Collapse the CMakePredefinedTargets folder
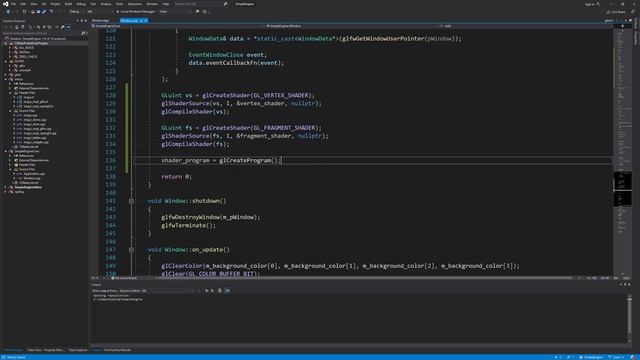This screenshot has width=640, height=360. pos(6,43)
